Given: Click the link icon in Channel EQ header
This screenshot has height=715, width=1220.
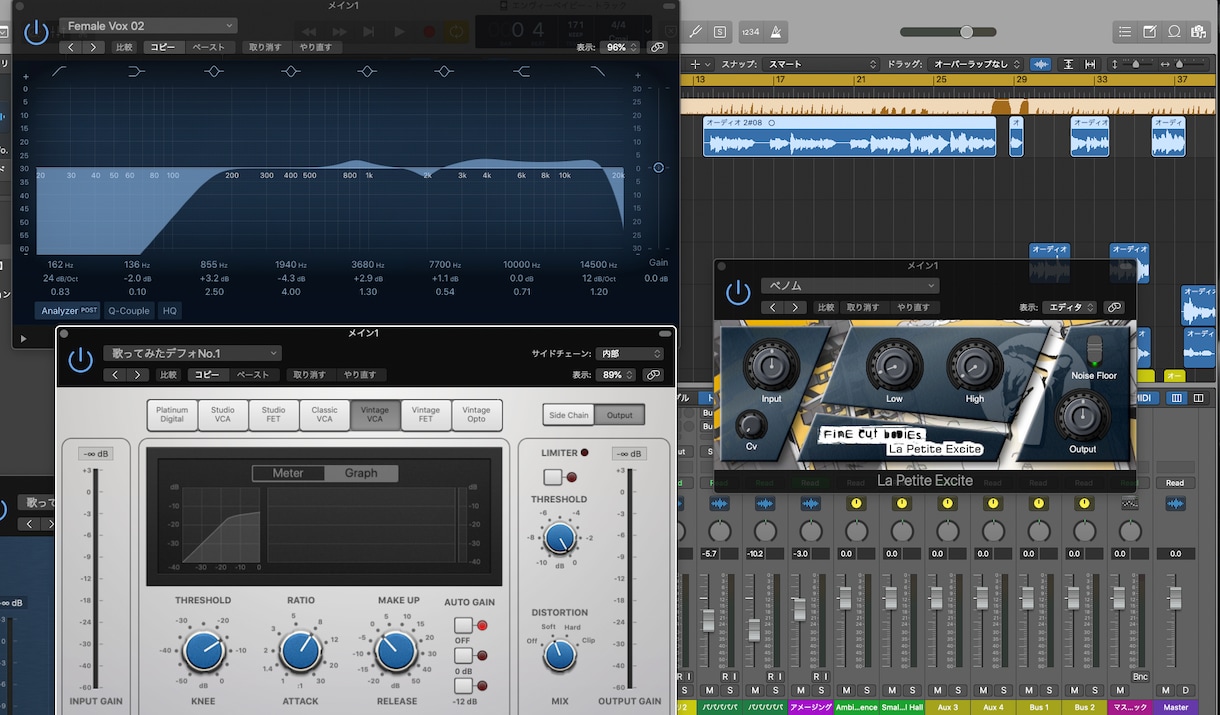Looking at the screenshot, I should (x=657, y=47).
